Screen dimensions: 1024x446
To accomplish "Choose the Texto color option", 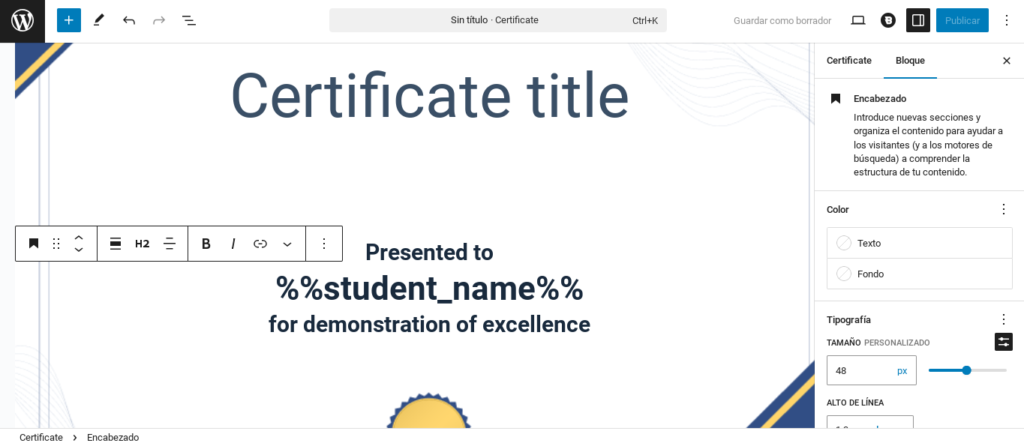I will [x=920, y=243].
